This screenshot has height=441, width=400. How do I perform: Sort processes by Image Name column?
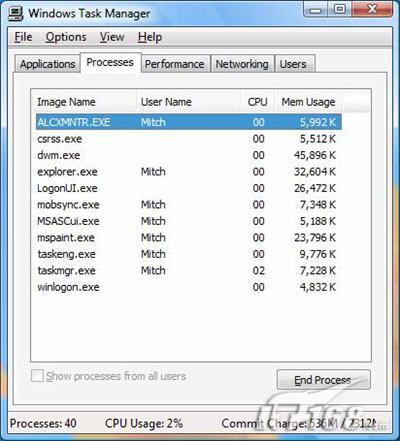(84, 102)
